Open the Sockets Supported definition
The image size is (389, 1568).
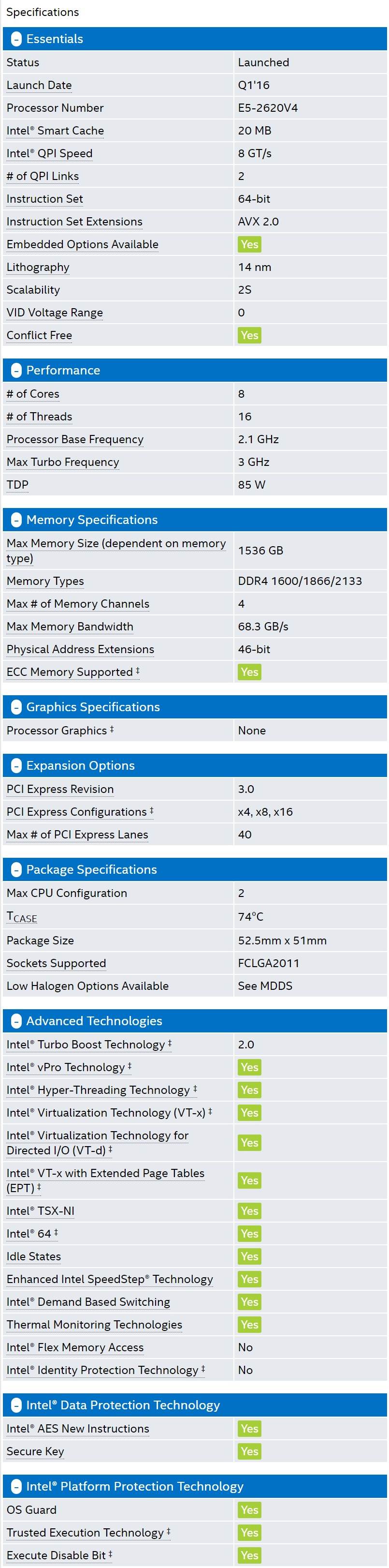pyautogui.click(x=56, y=964)
